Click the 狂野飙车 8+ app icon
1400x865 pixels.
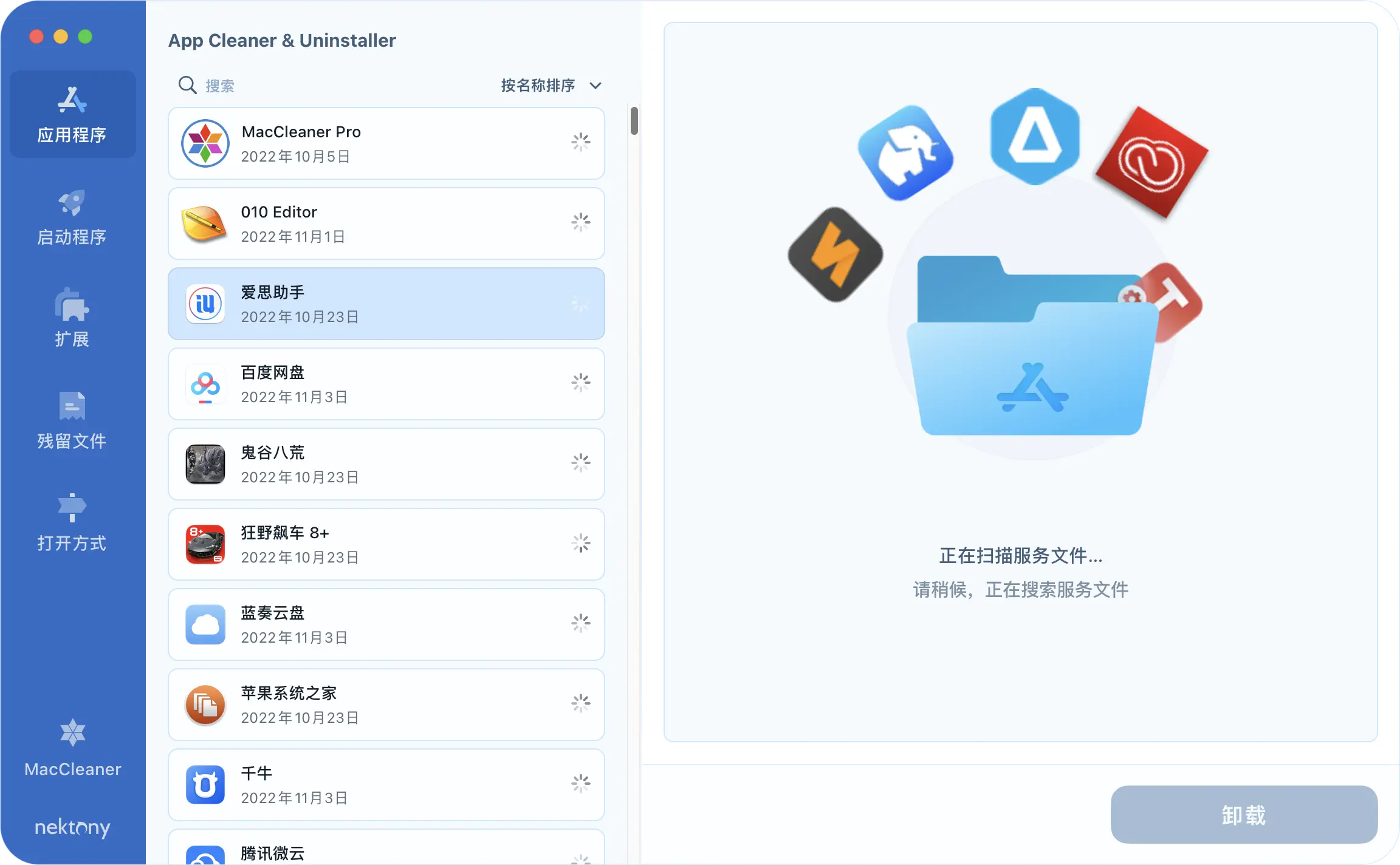[x=205, y=544]
